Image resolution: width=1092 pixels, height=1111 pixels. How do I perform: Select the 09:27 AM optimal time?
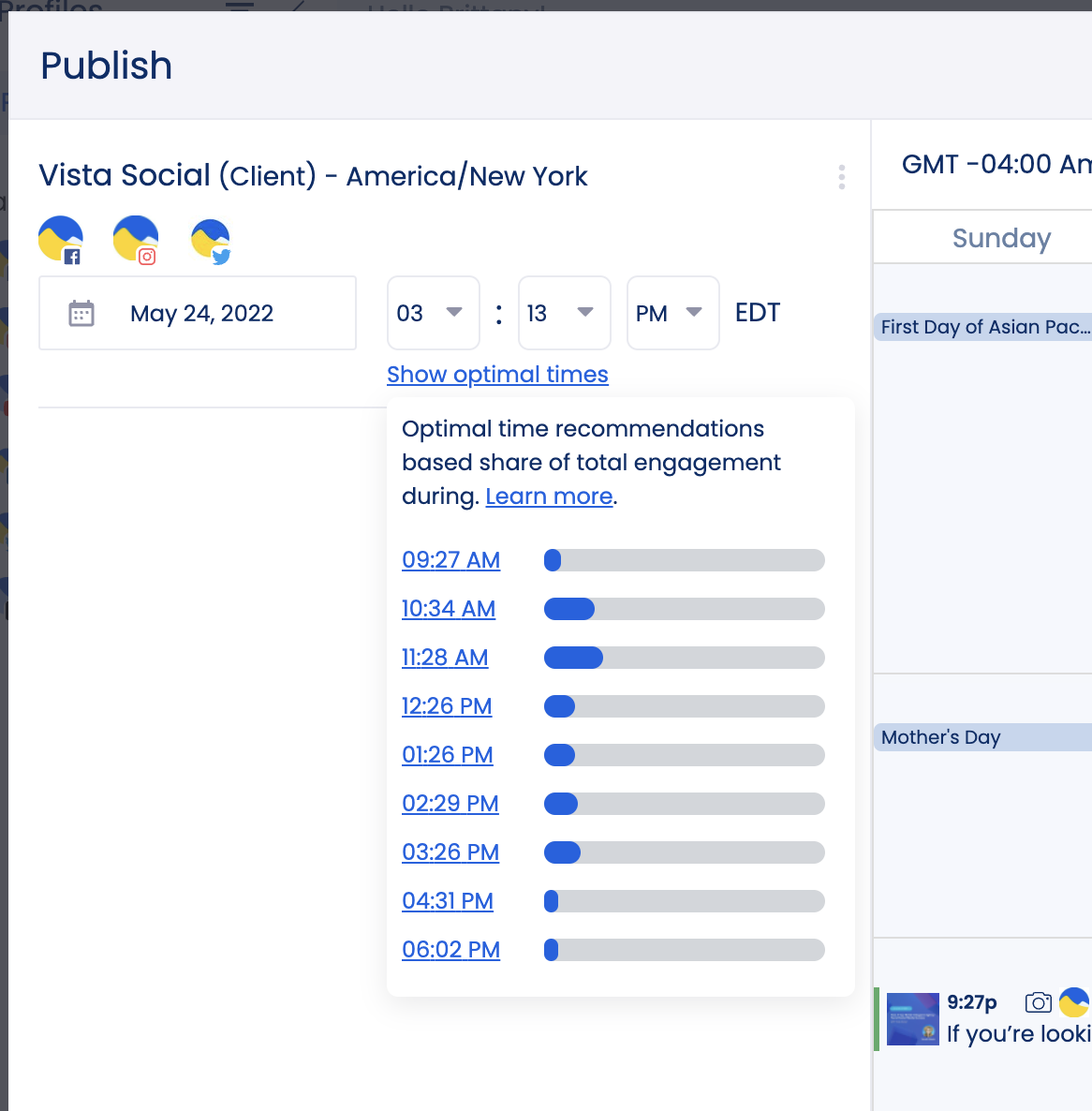450,559
